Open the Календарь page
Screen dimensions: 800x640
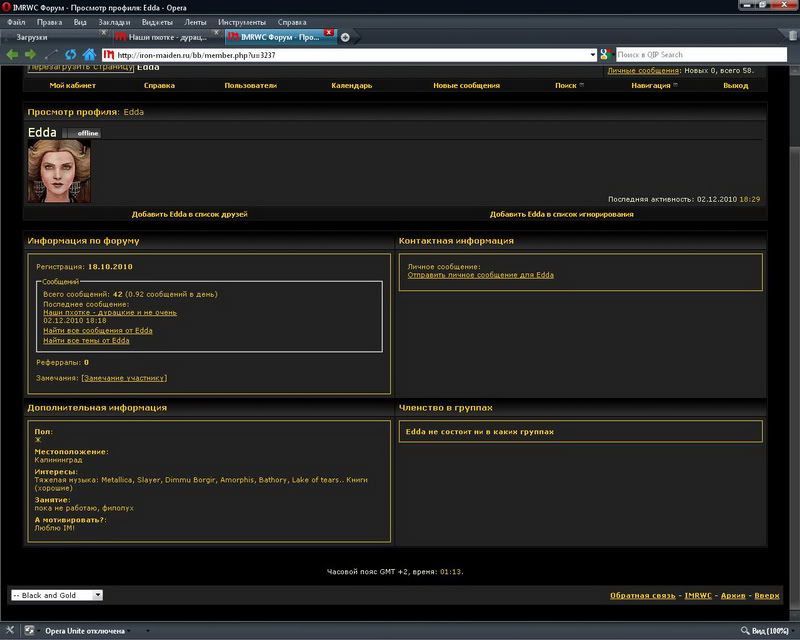(352, 85)
